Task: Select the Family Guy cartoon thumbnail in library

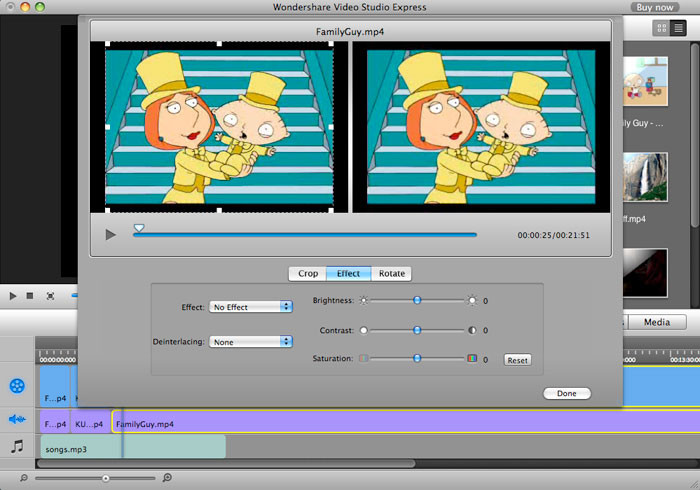Action: pos(645,81)
